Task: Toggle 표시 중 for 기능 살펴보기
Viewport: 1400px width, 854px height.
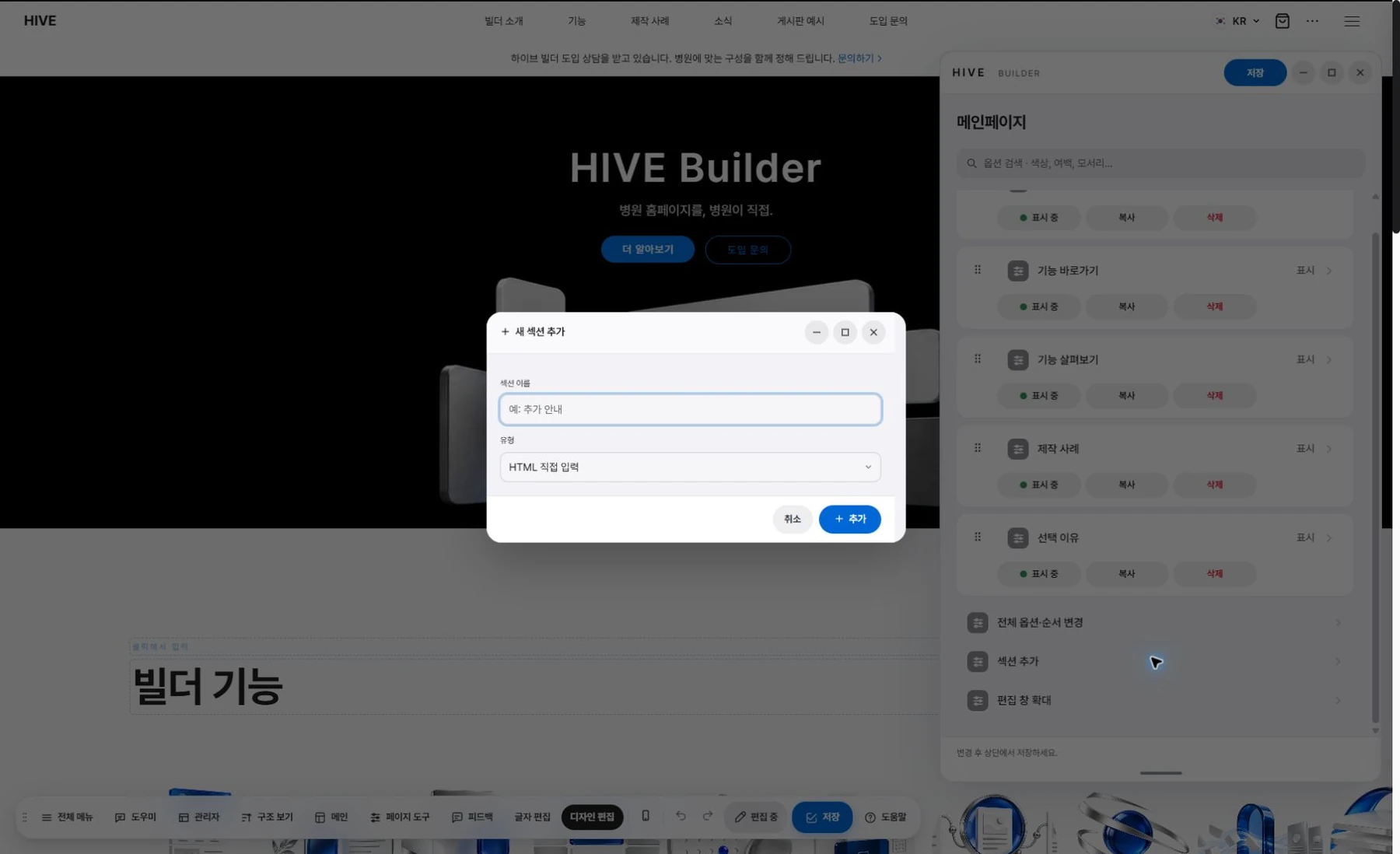Action: tap(1038, 395)
